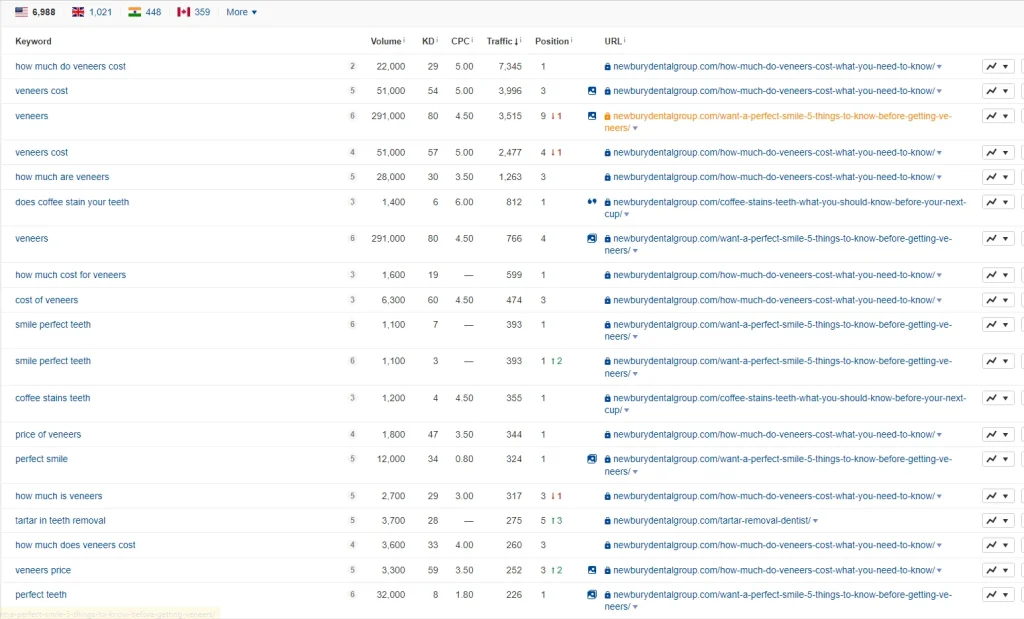1024x619 pixels.
Task: Open chart dropdown arrow for 'perfect teeth' row
Action: tap(1006, 595)
